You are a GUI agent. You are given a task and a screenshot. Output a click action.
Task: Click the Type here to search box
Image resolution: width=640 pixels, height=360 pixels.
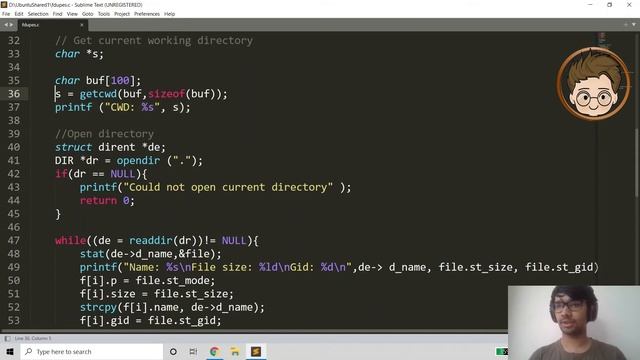point(92,351)
